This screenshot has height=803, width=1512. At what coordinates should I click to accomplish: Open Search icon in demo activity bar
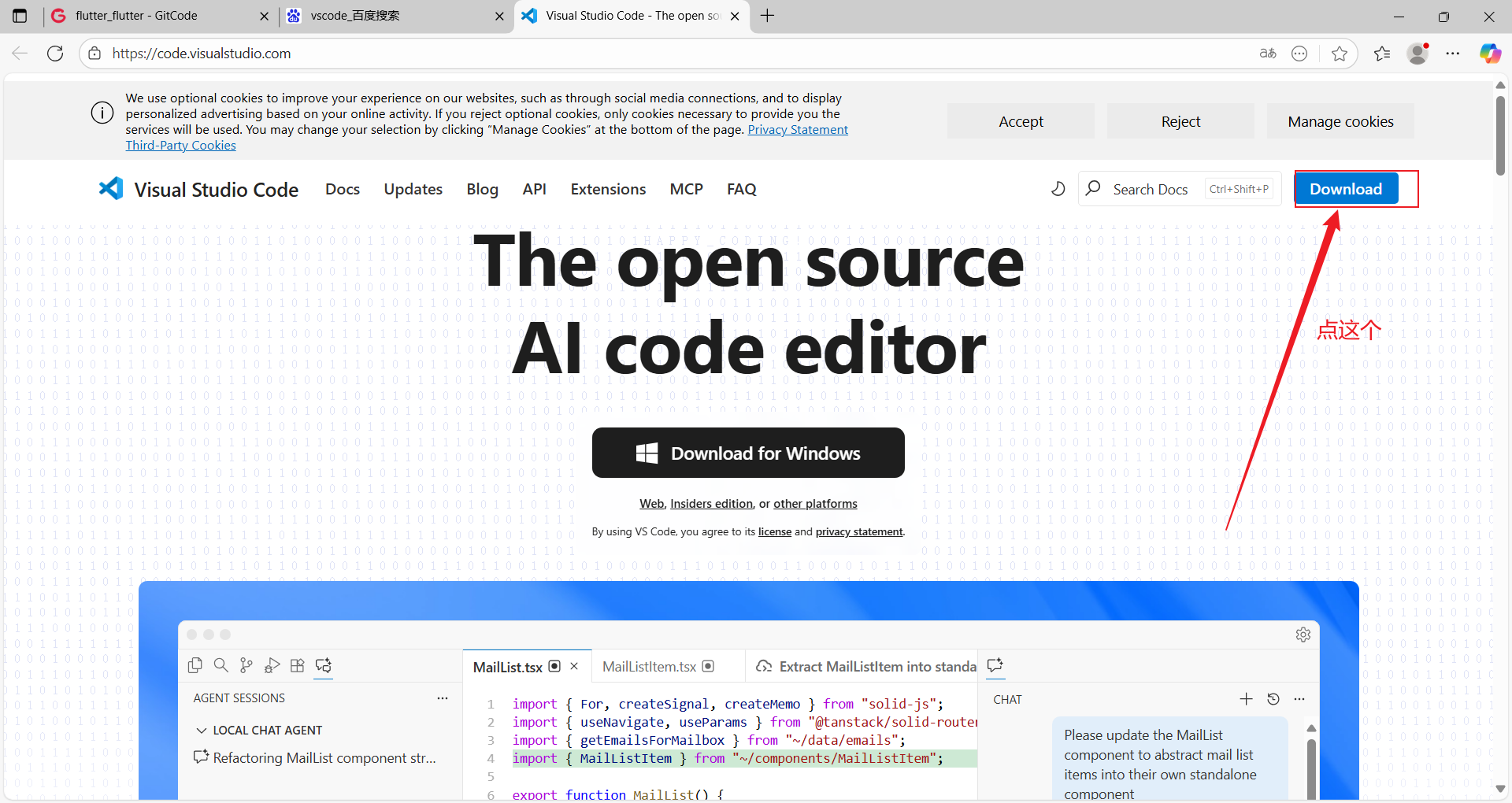tap(221, 666)
